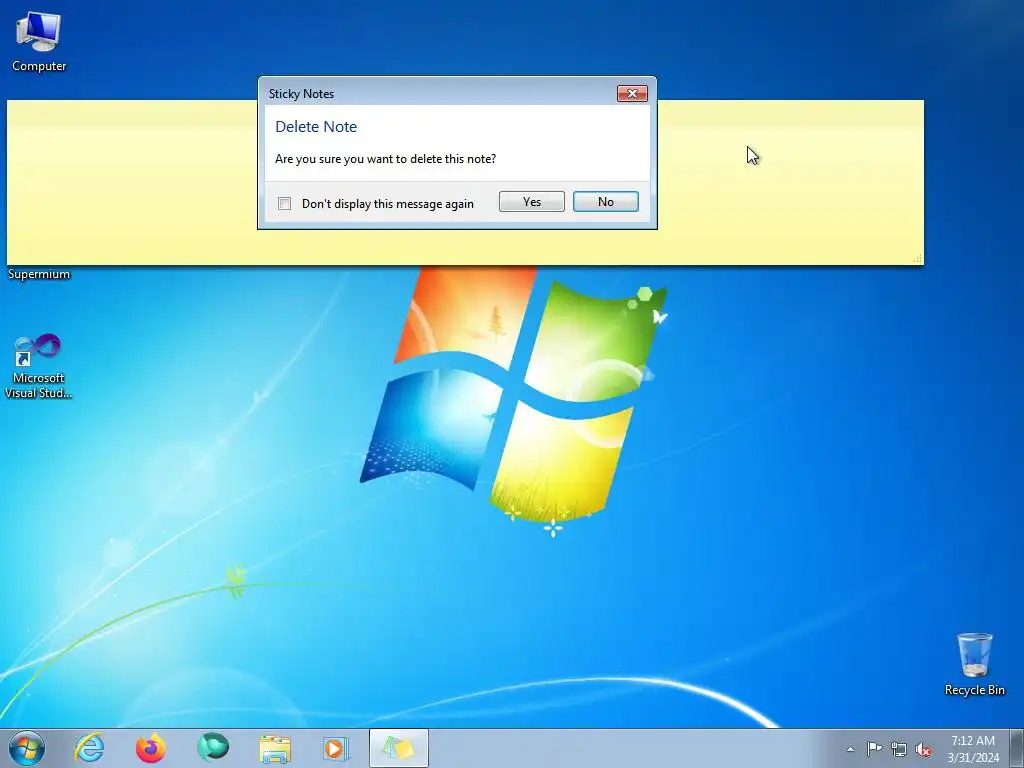This screenshot has width=1024, height=768.
Task: Launch Firefox from the taskbar
Action: pos(150,748)
